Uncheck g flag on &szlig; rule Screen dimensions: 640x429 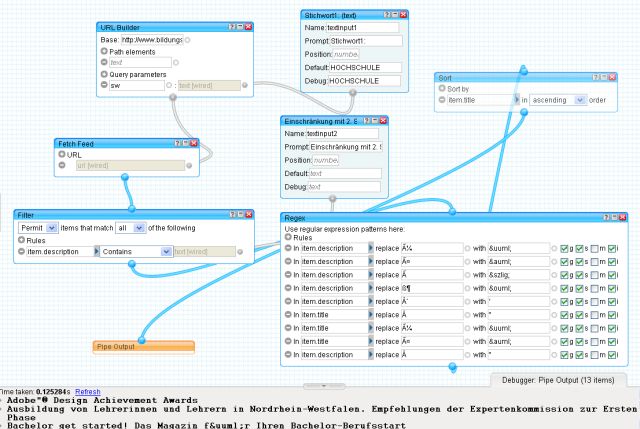(564, 275)
